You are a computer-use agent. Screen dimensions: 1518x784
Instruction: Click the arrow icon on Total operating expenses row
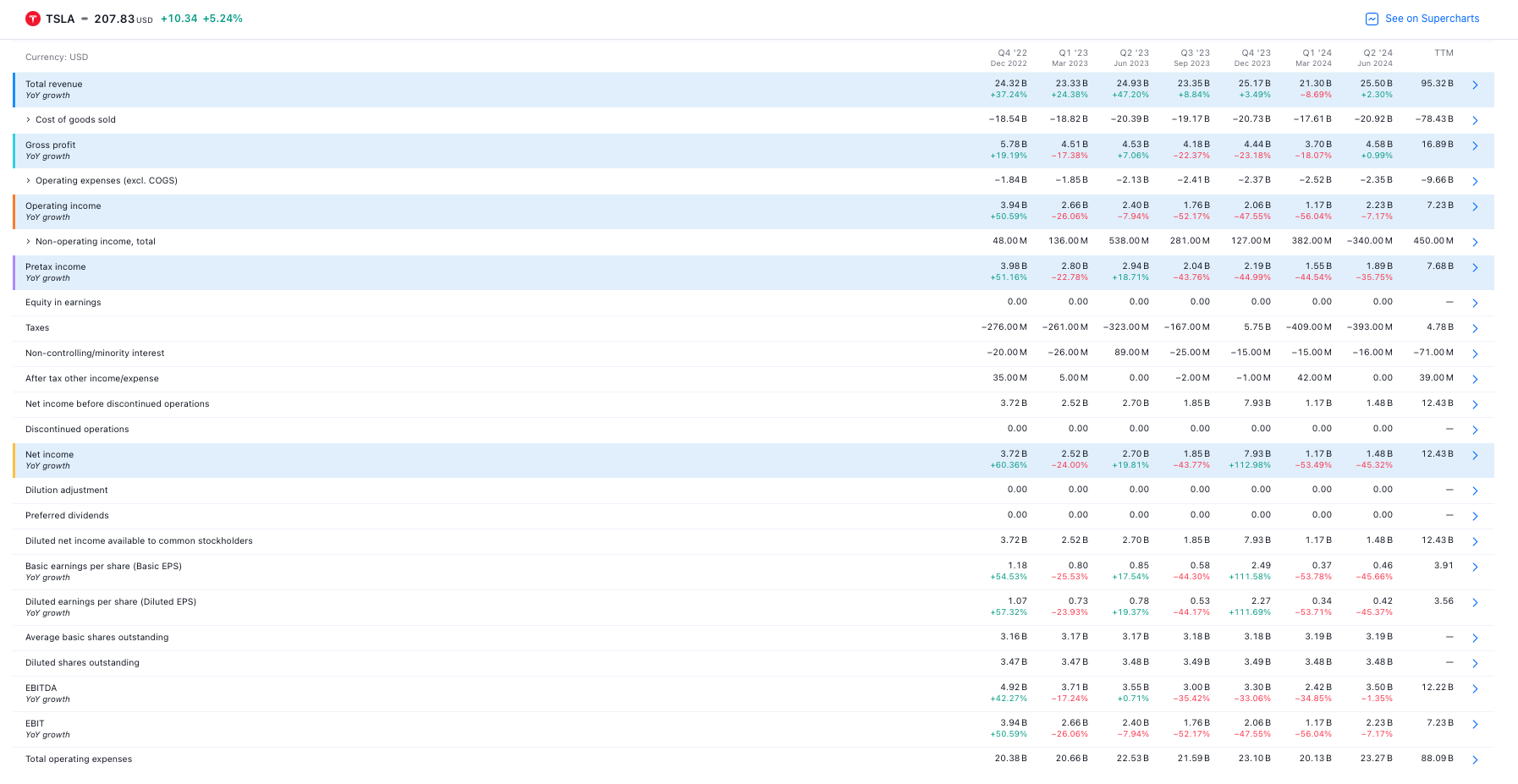click(1475, 760)
